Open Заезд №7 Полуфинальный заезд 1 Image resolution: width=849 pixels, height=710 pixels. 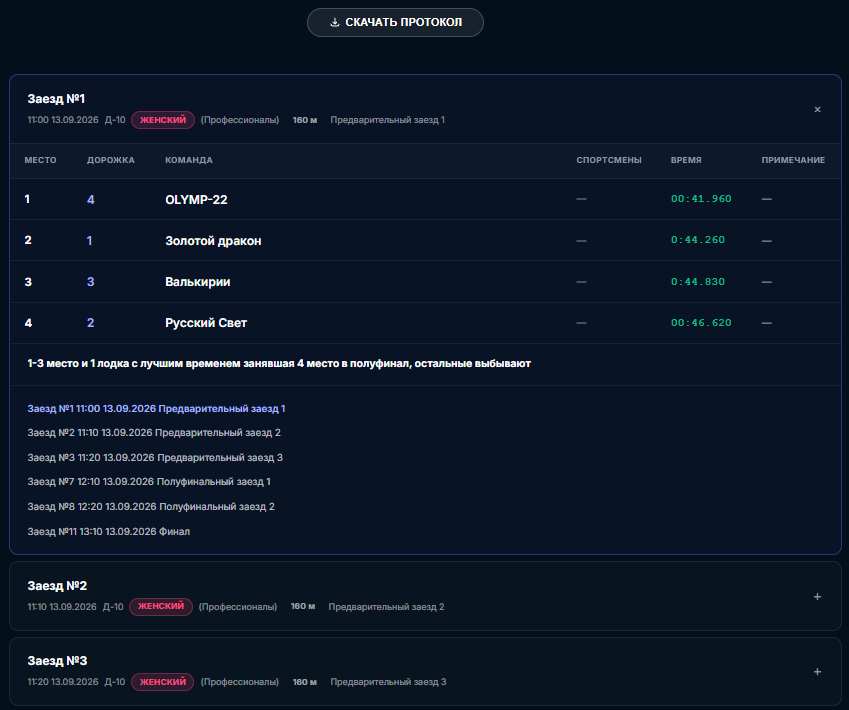point(149,481)
